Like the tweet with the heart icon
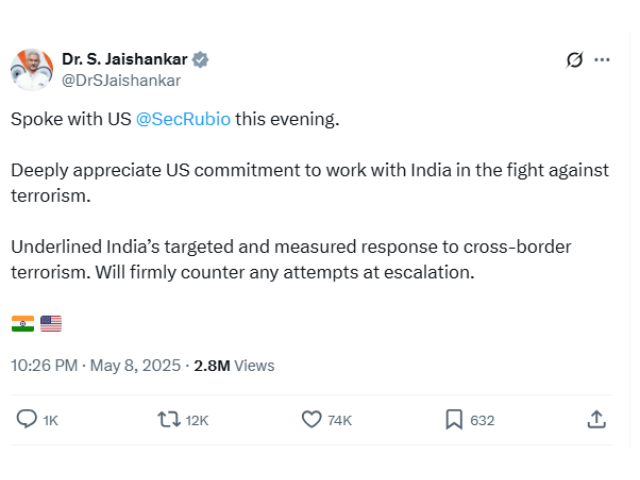The width and height of the screenshot is (640, 480). [312, 420]
